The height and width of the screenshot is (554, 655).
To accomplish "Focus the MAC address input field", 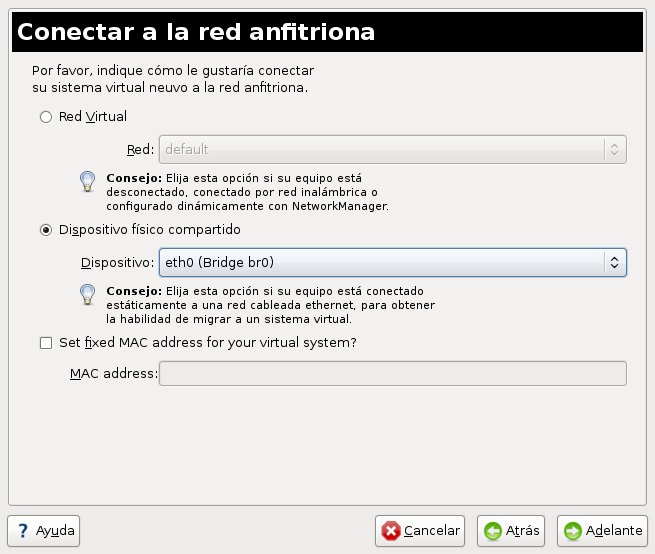I will click(393, 373).
